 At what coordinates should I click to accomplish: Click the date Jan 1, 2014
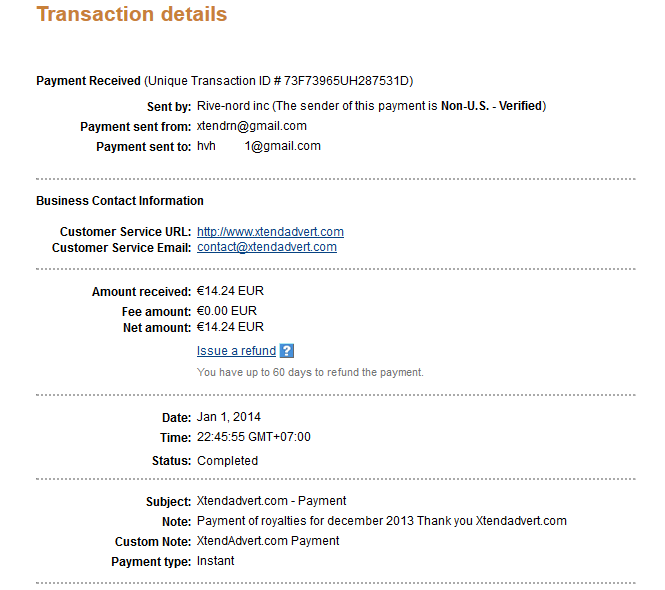(x=229, y=417)
